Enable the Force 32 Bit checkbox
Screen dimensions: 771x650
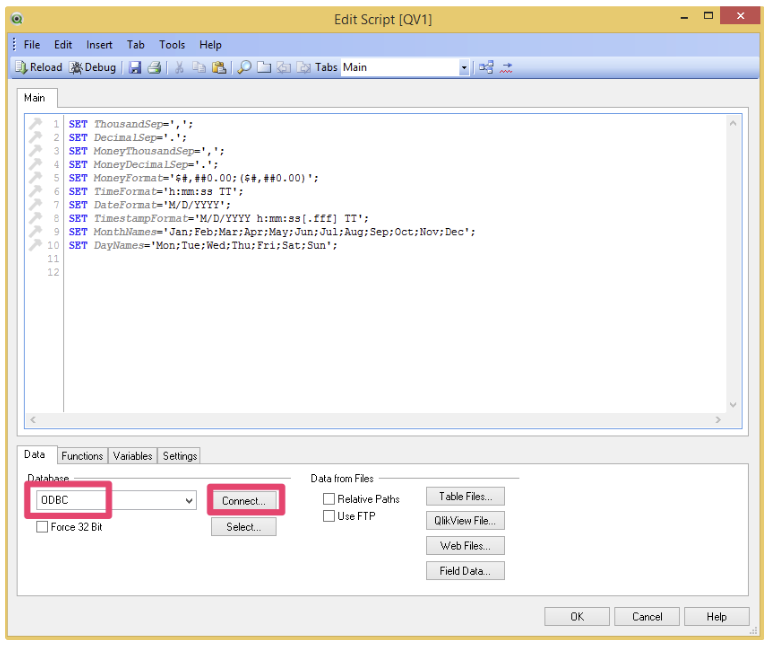pos(42,527)
